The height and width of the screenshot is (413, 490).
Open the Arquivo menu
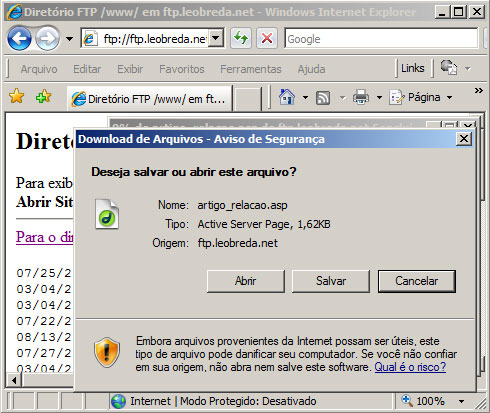(39, 69)
